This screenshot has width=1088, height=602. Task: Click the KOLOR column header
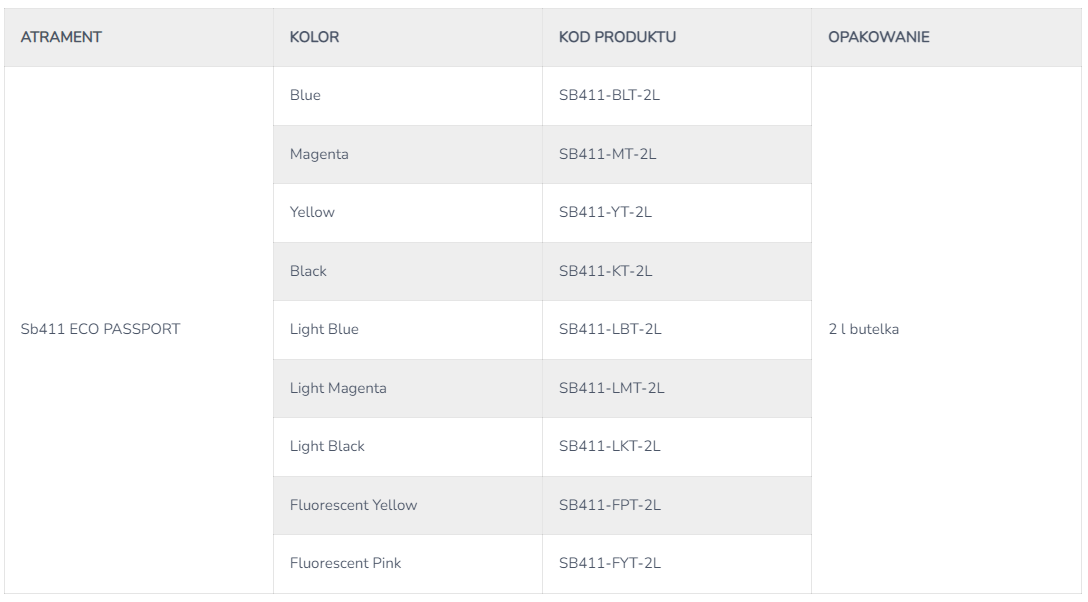click(x=314, y=38)
